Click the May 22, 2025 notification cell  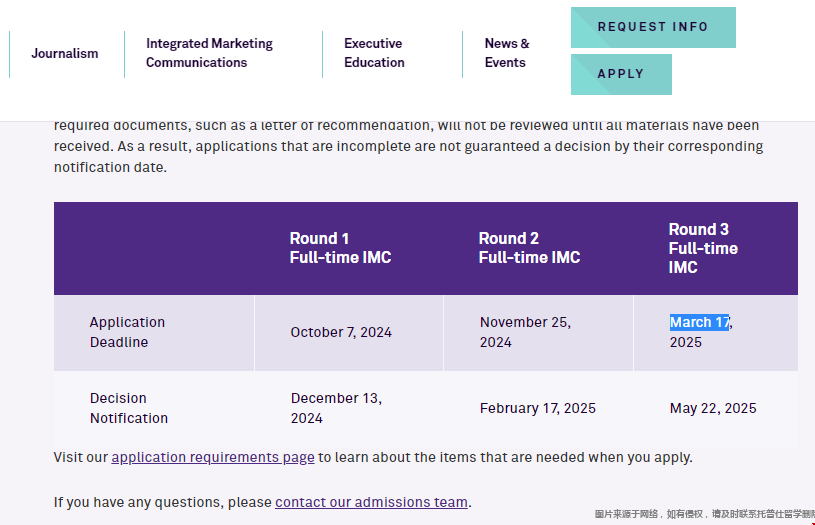pyautogui.click(x=713, y=409)
